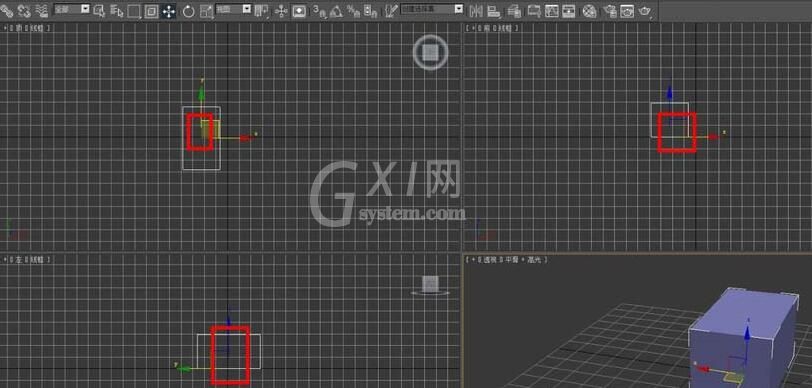The height and width of the screenshot is (388, 812).
Task: Enable the Select and Manipulate tool
Action: point(281,11)
